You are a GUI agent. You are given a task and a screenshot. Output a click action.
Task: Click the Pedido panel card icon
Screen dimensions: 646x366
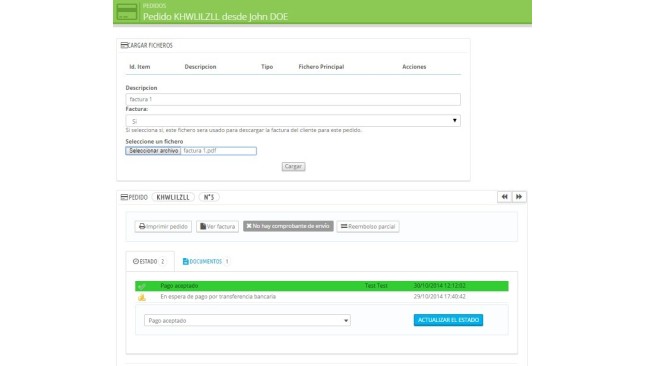pos(124,197)
